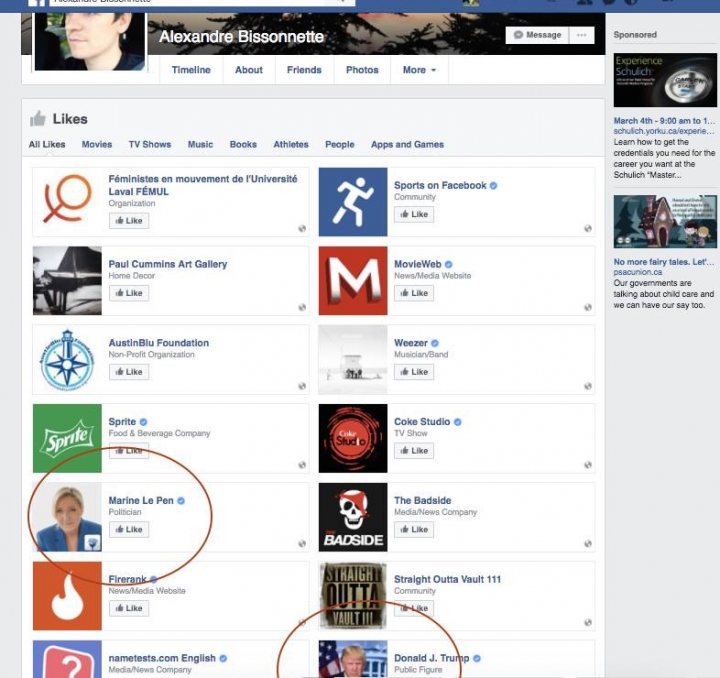Open the FÉMUL organization logo

67,202
